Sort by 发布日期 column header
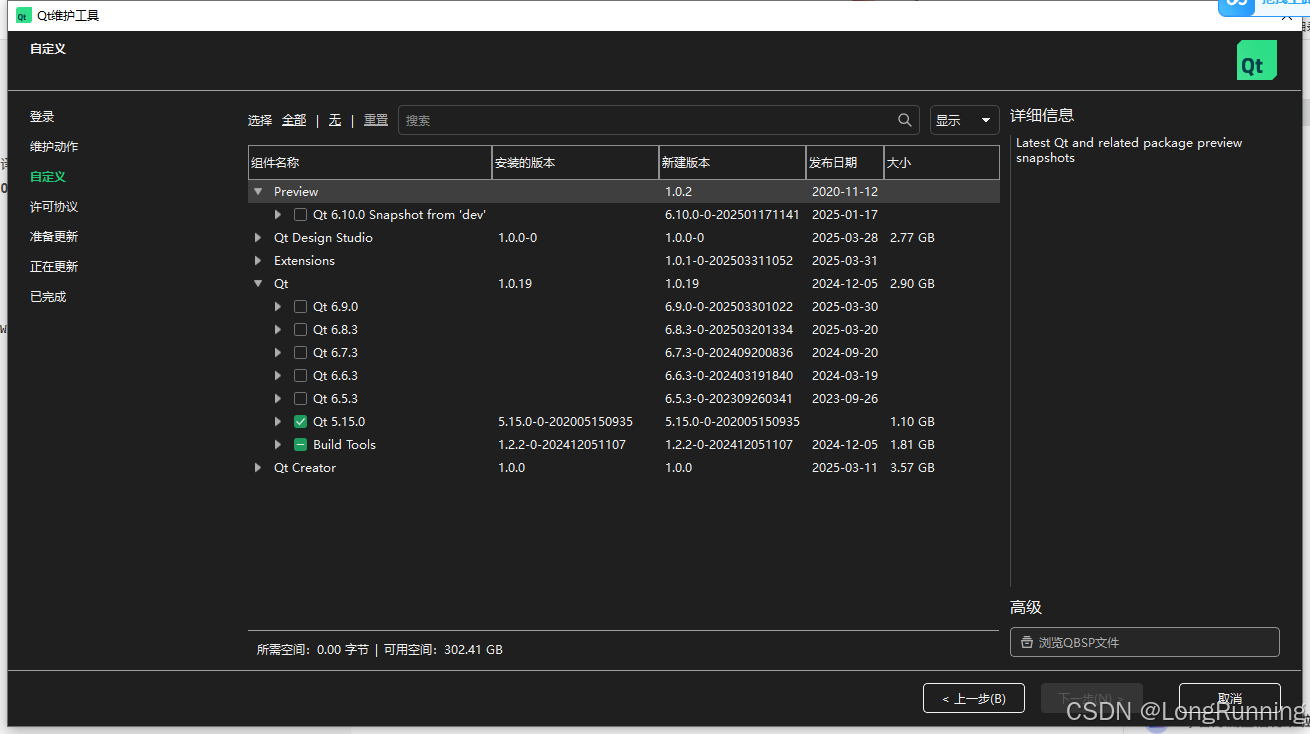1310x734 pixels. pos(845,162)
